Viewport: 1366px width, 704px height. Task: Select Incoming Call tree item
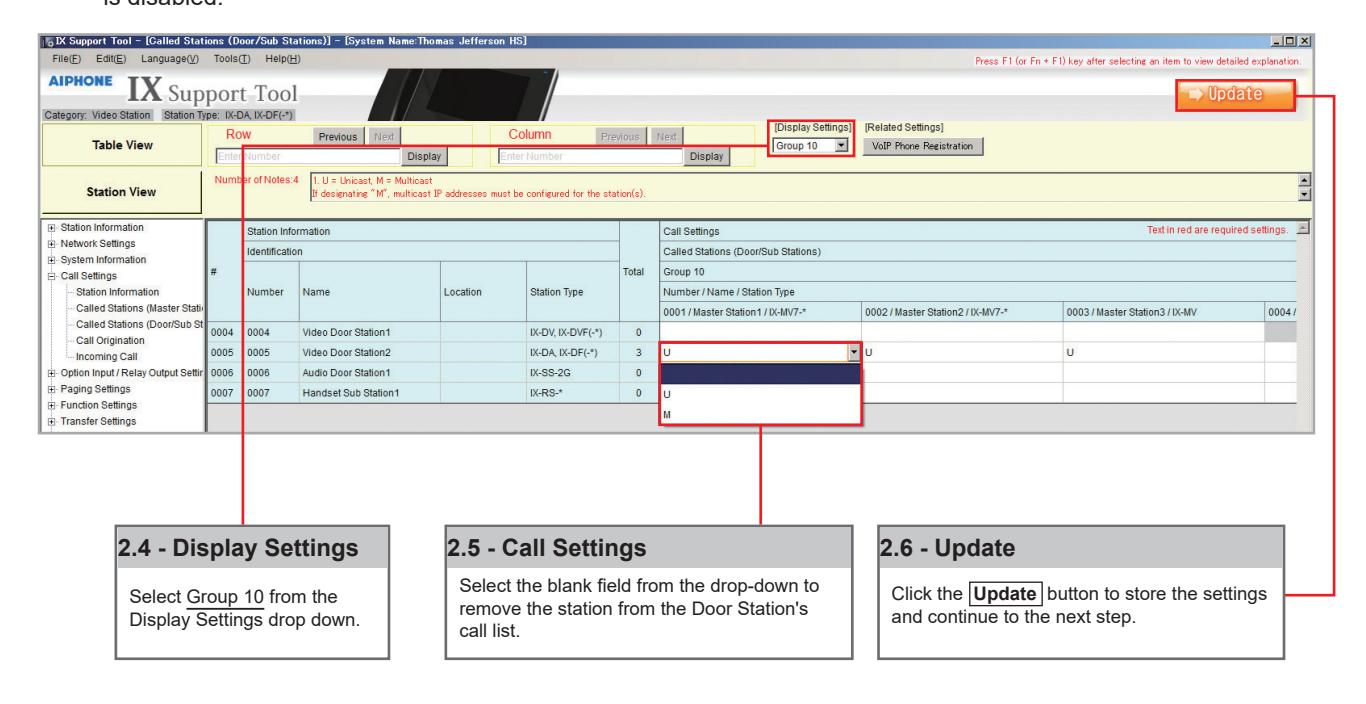106,356
